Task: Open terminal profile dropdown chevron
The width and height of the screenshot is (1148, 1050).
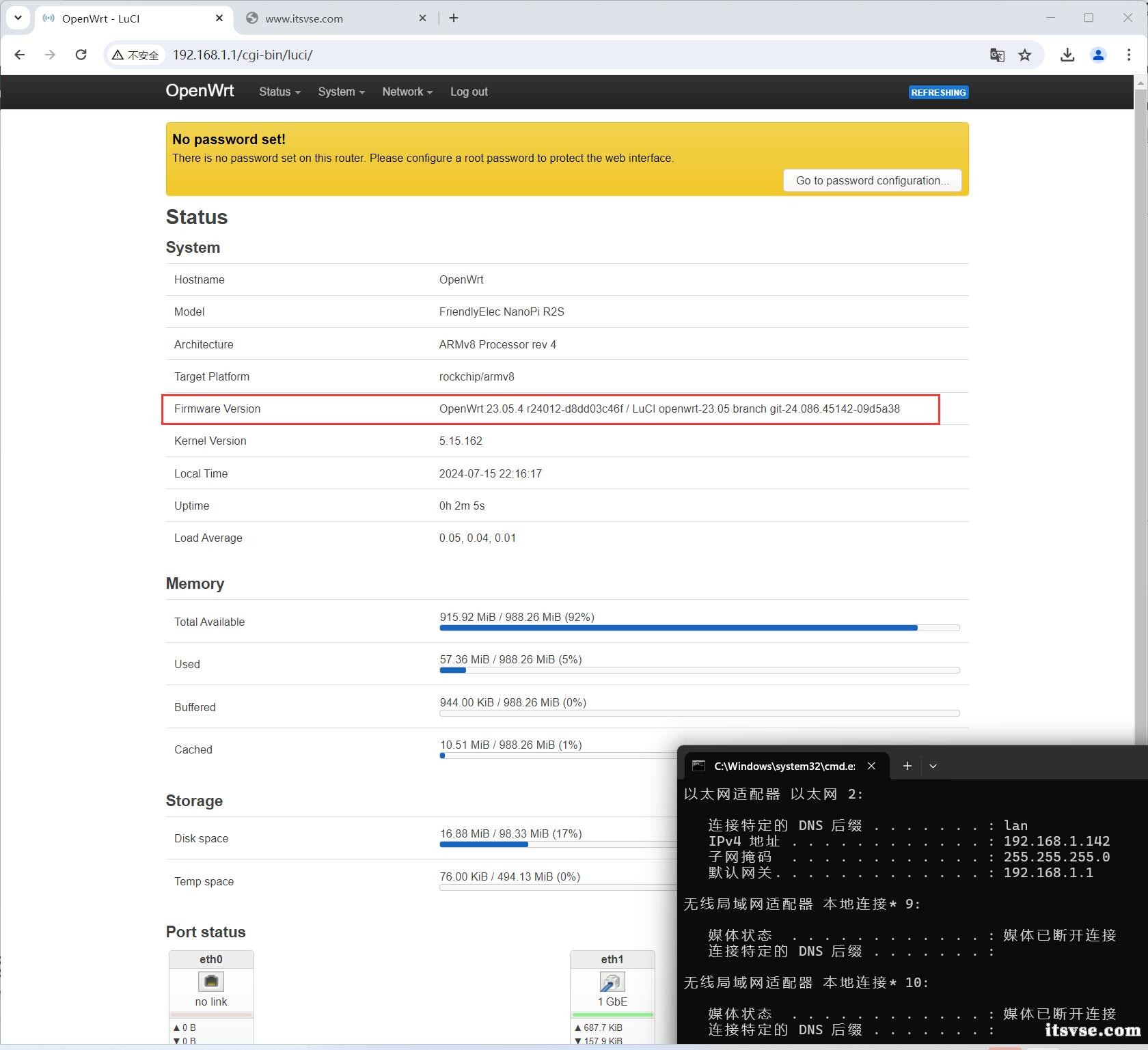Action: pyautogui.click(x=933, y=766)
